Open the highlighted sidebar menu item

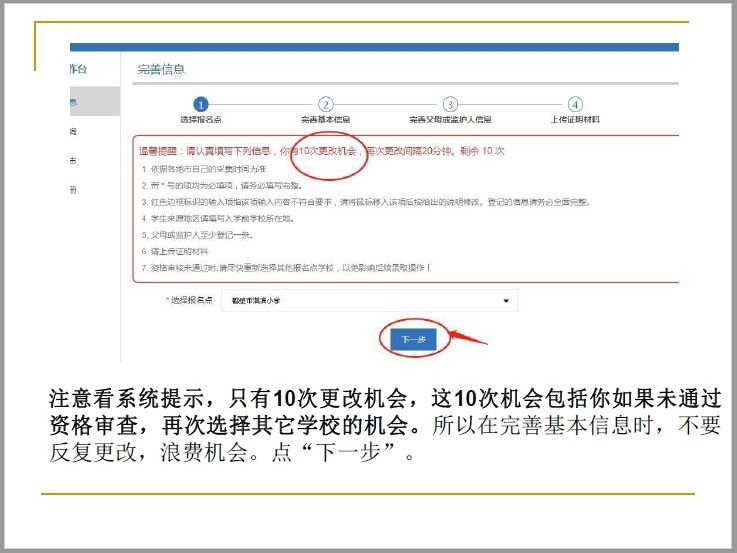tap(95, 101)
